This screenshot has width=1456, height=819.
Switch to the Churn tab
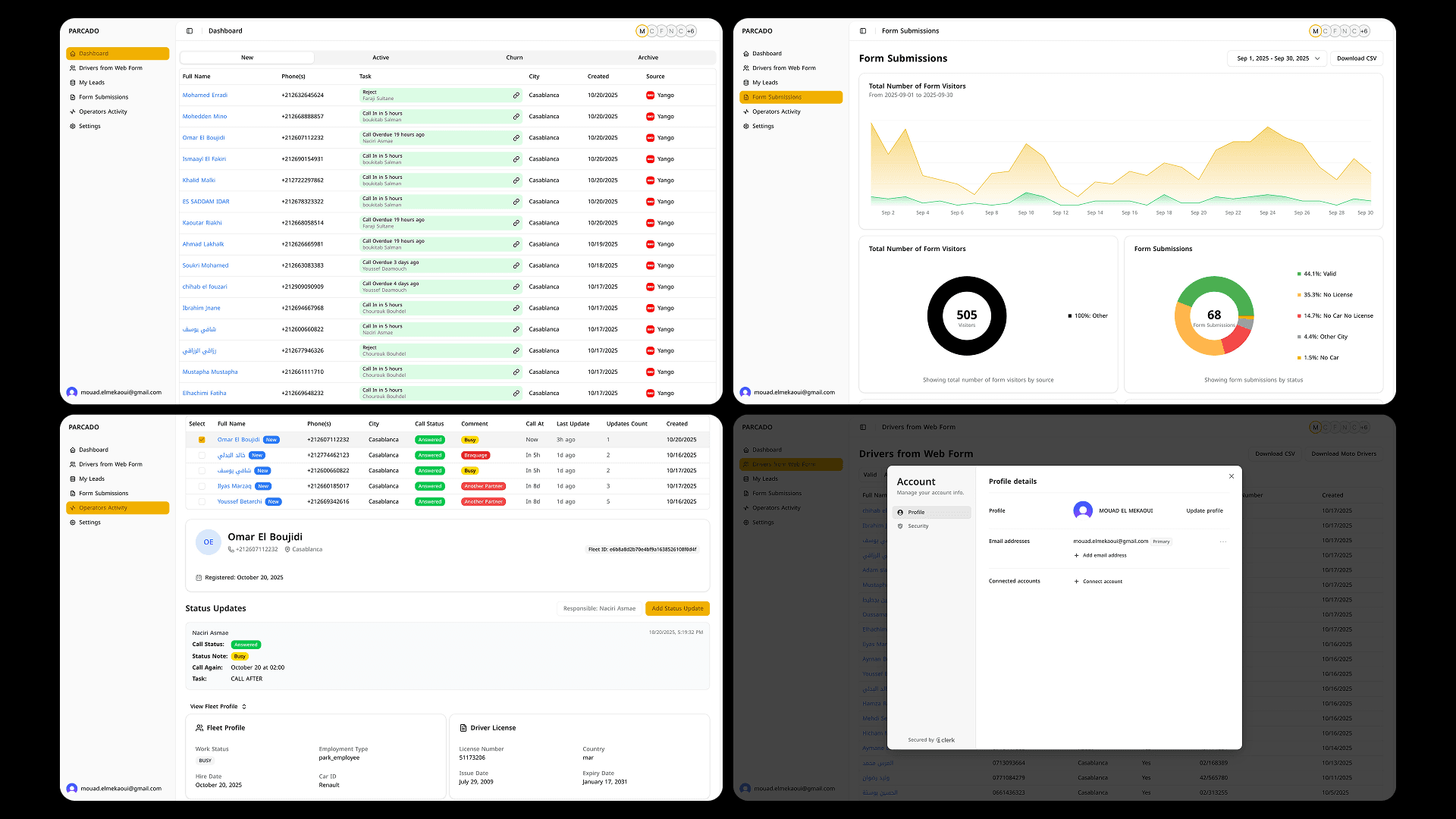click(x=514, y=58)
